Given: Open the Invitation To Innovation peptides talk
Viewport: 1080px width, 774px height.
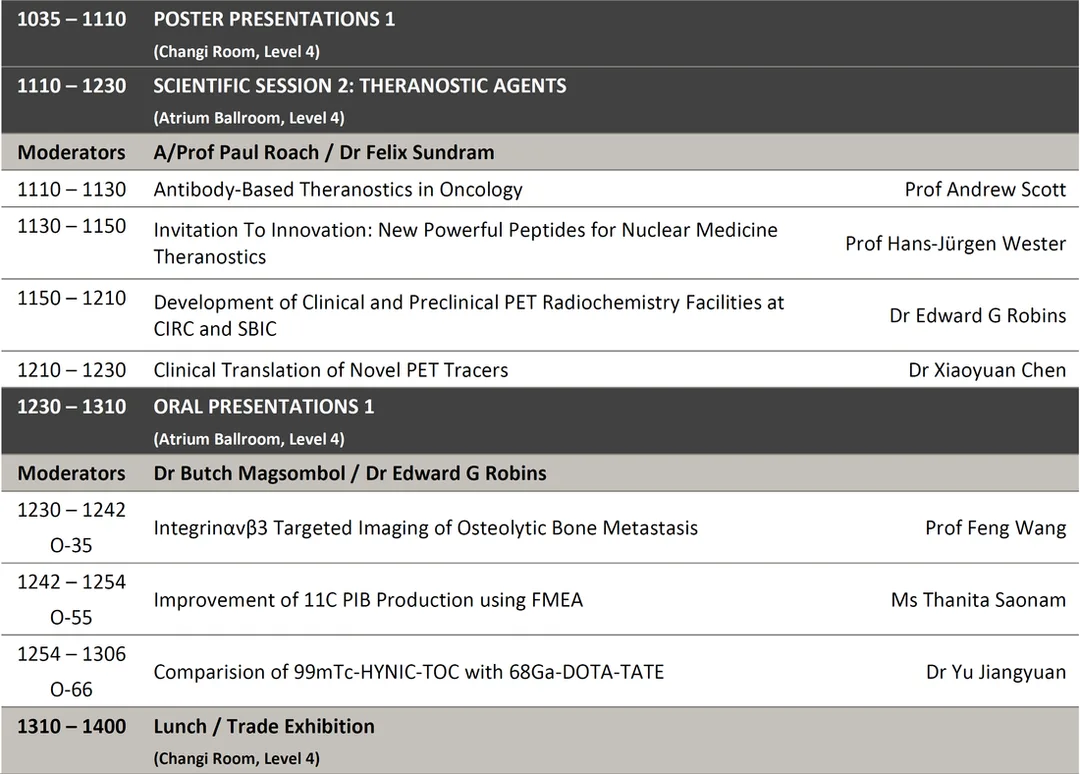Looking at the screenshot, I should pyautogui.click(x=466, y=243).
